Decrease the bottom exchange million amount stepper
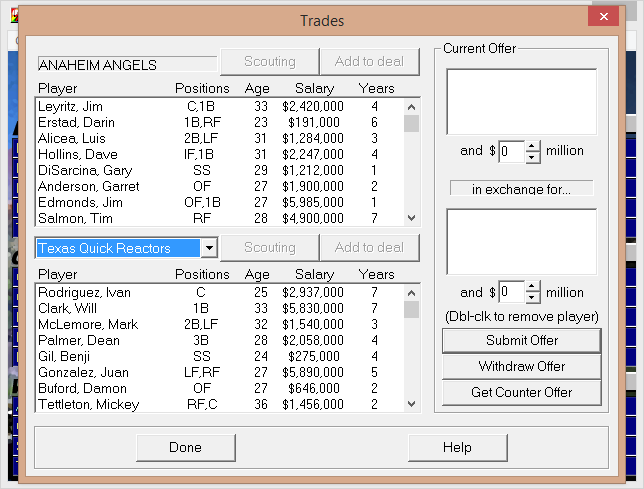This screenshot has height=489, width=644. [x=532, y=298]
